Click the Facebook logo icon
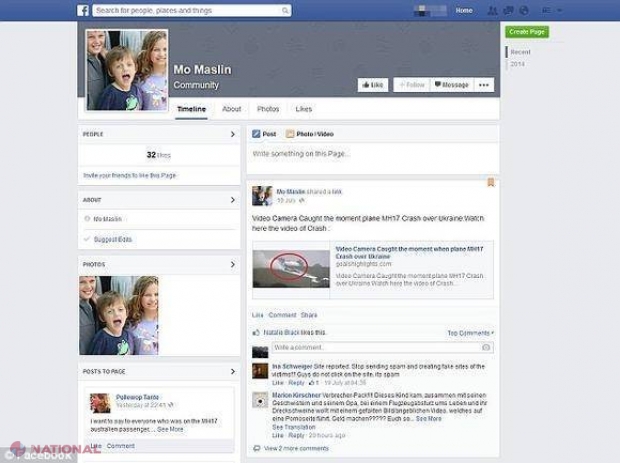The width and height of the screenshot is (620, 463). [84, 10]
